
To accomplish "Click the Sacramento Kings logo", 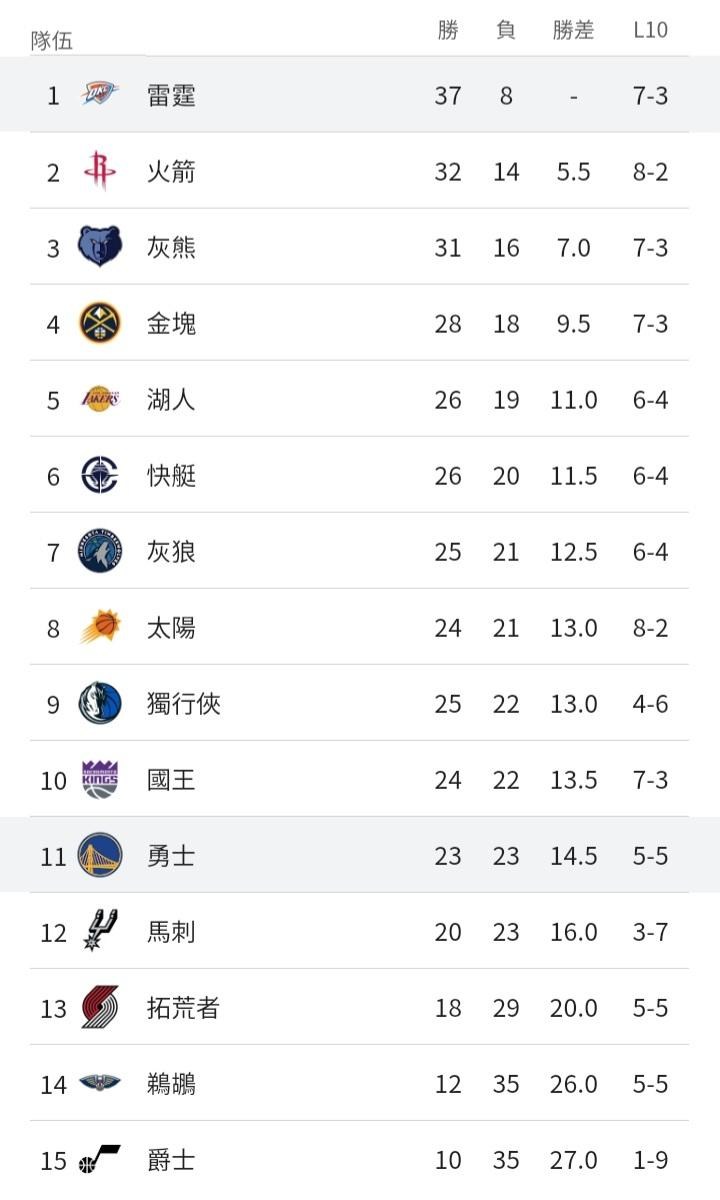I will click(100, 779).
